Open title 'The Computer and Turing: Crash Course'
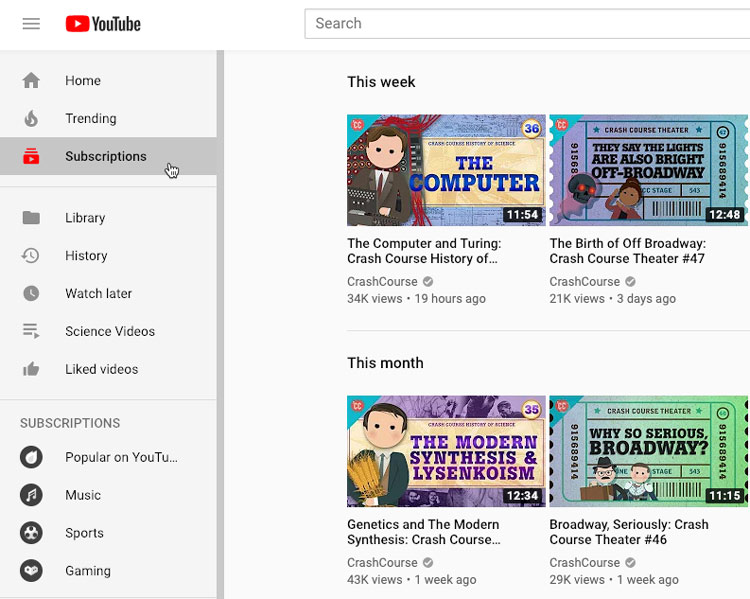 coord(424,251)
